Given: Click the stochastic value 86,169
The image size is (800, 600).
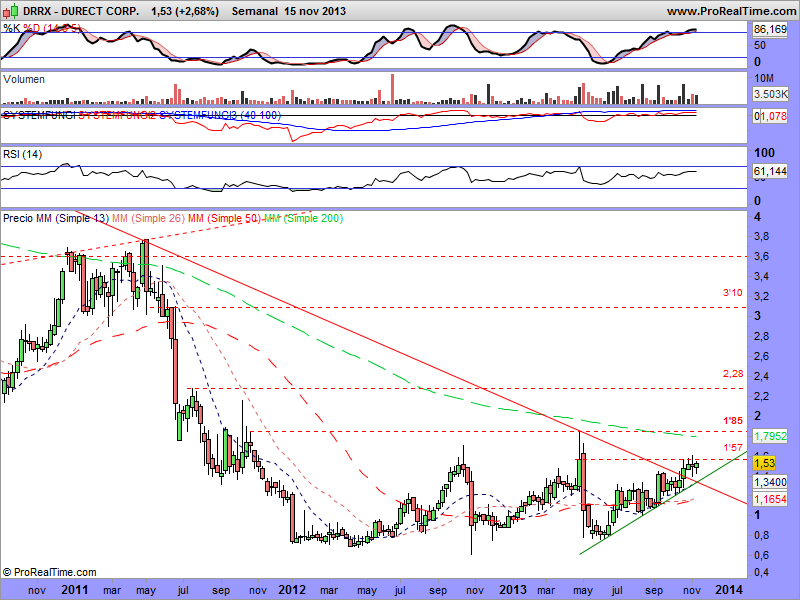Looking at the screenshot, I should [x=770, y=30].
